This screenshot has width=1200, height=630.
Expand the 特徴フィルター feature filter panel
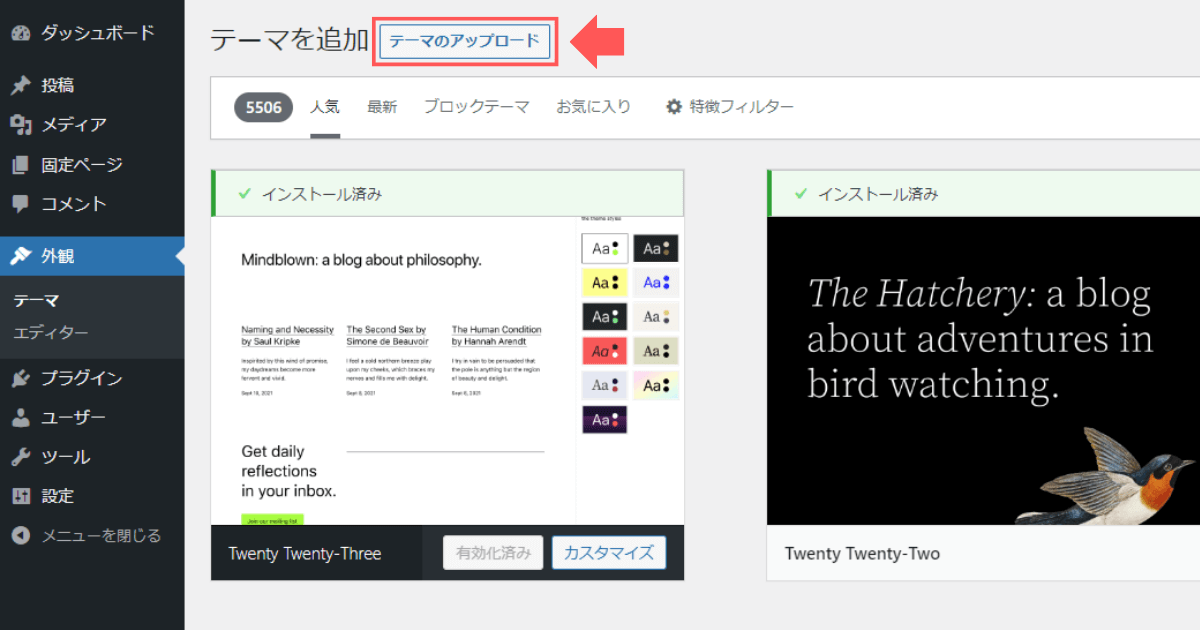click(729, 106)
